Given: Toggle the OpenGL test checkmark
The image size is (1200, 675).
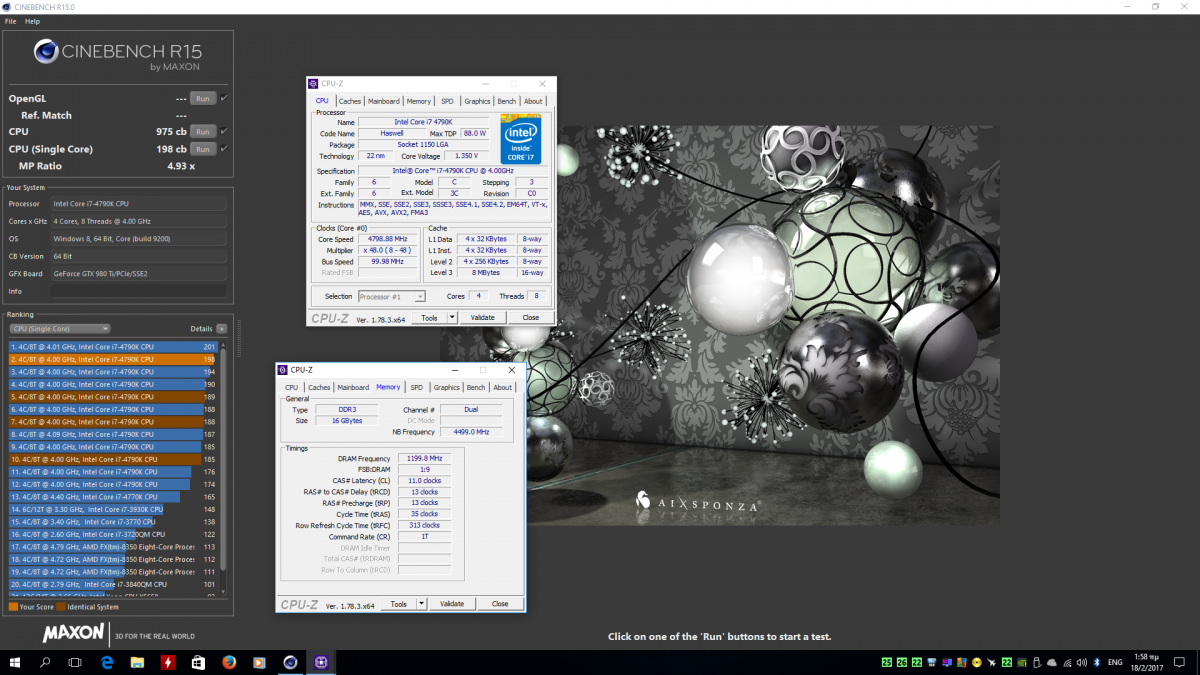Looking at the screenshot, I should [224, 98].
